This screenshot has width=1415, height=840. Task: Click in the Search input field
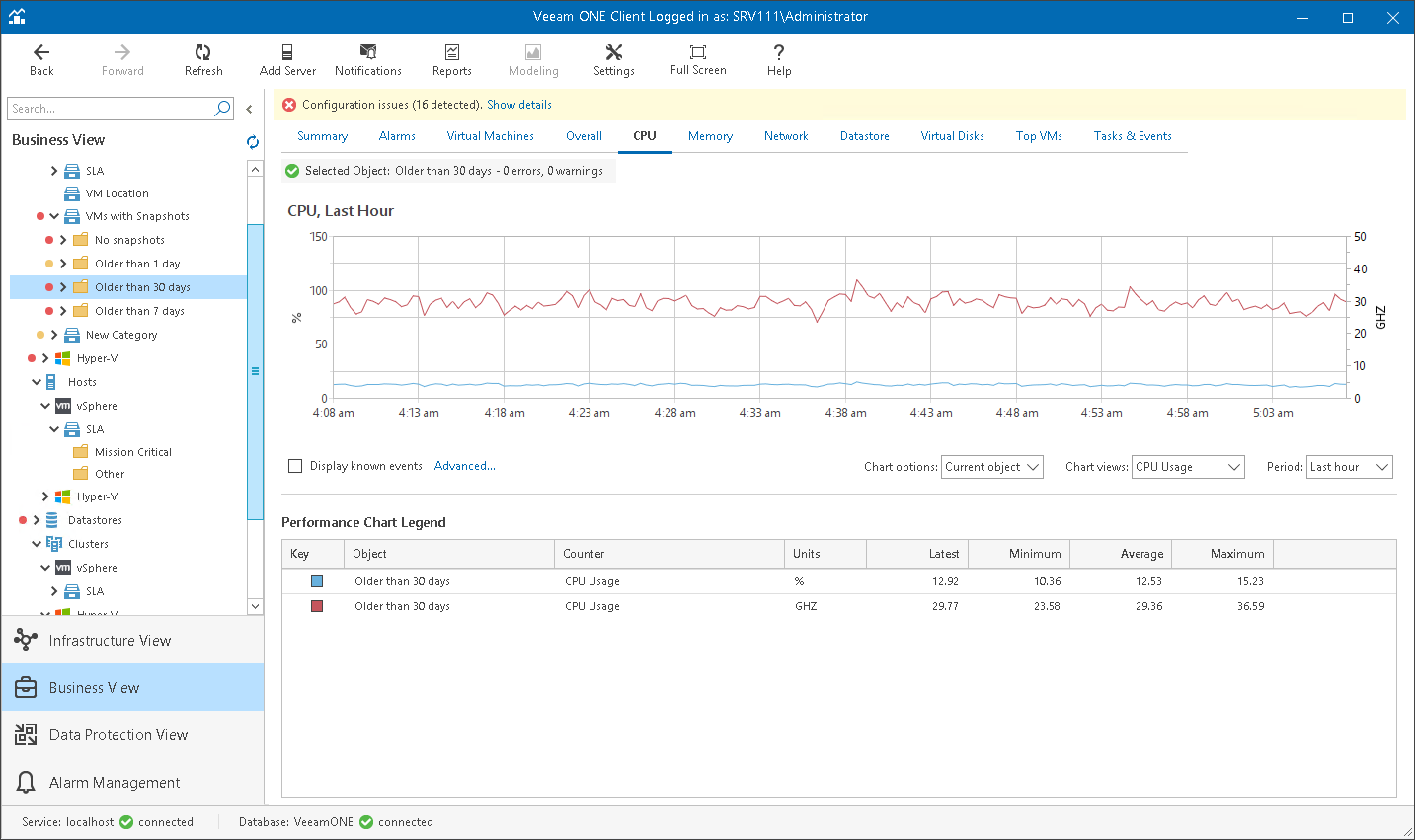click(x=110, y=109)
